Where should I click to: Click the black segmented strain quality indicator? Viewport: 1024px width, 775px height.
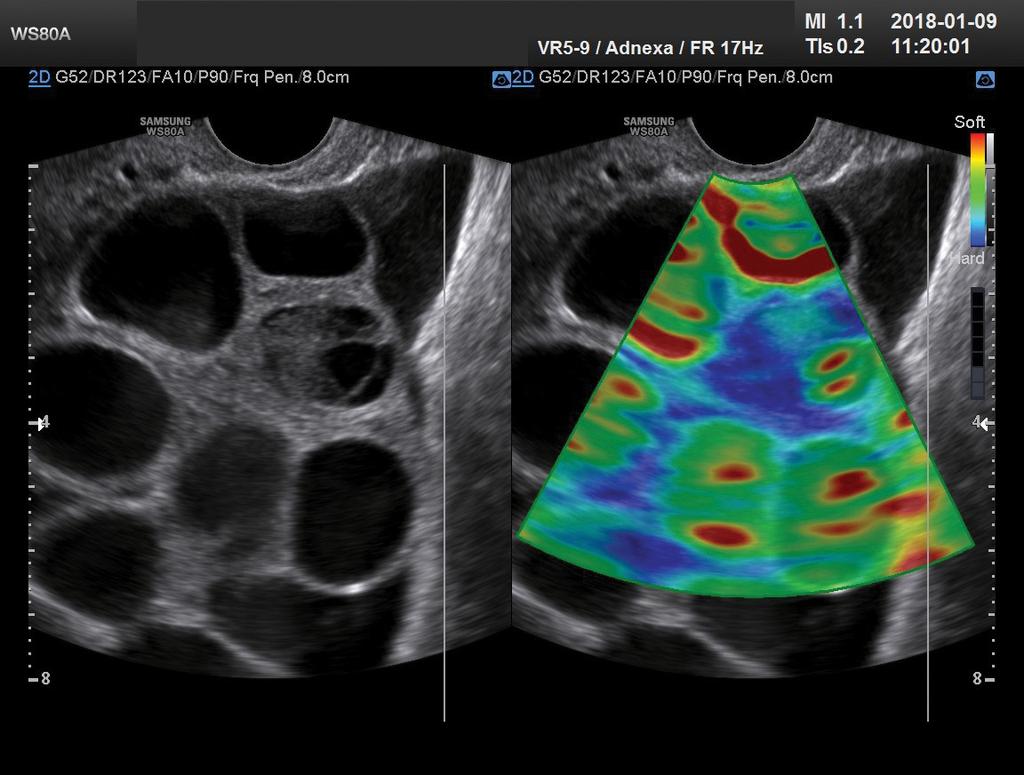click(x=978, y=343)
